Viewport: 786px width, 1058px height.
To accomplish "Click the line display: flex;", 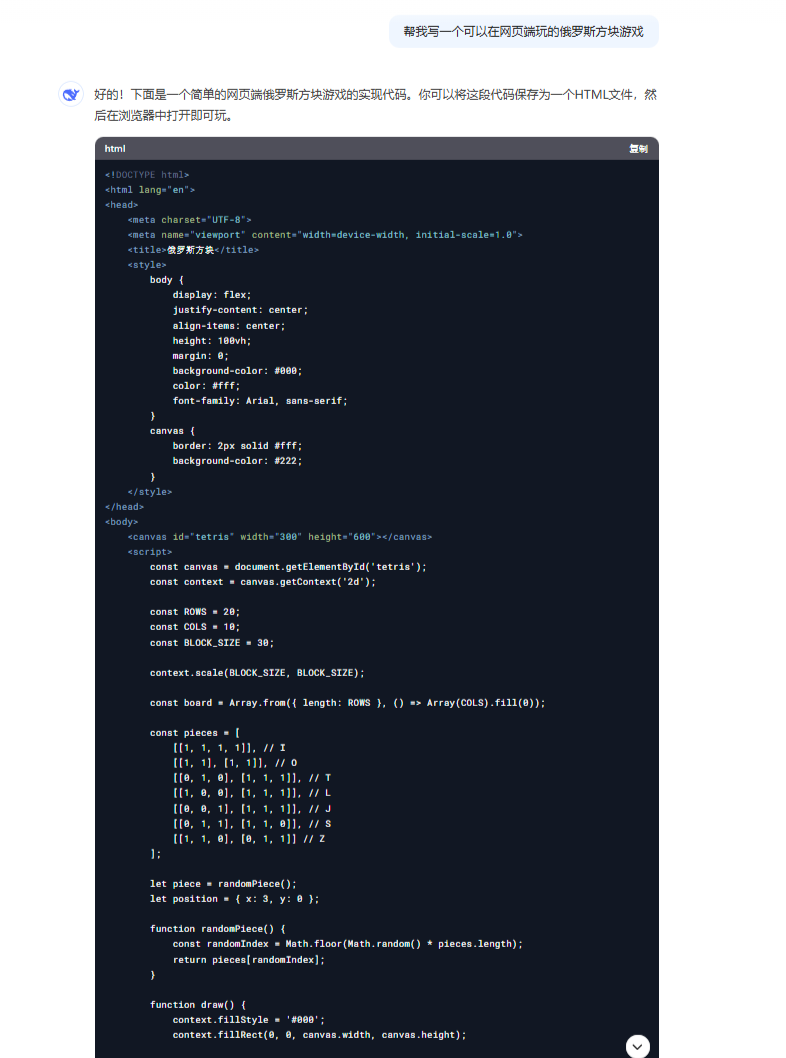I will (x=212, y=295).
